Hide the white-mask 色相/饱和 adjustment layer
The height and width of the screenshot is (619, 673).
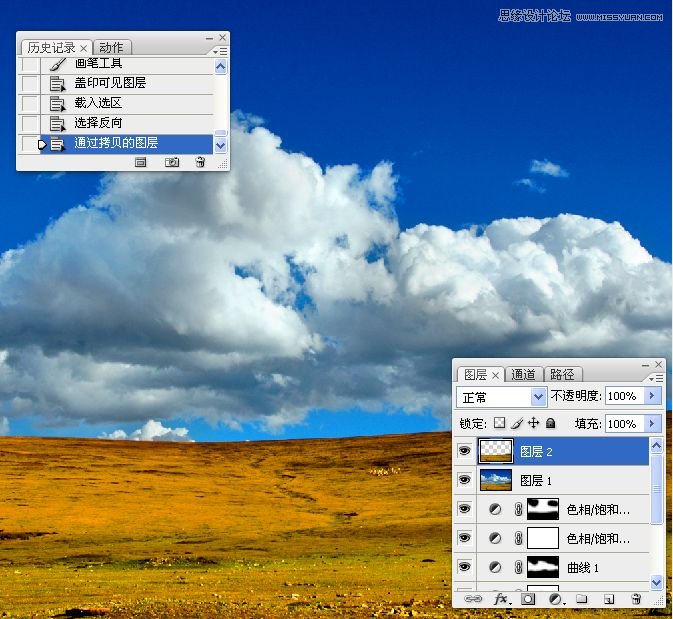(464, 538)
